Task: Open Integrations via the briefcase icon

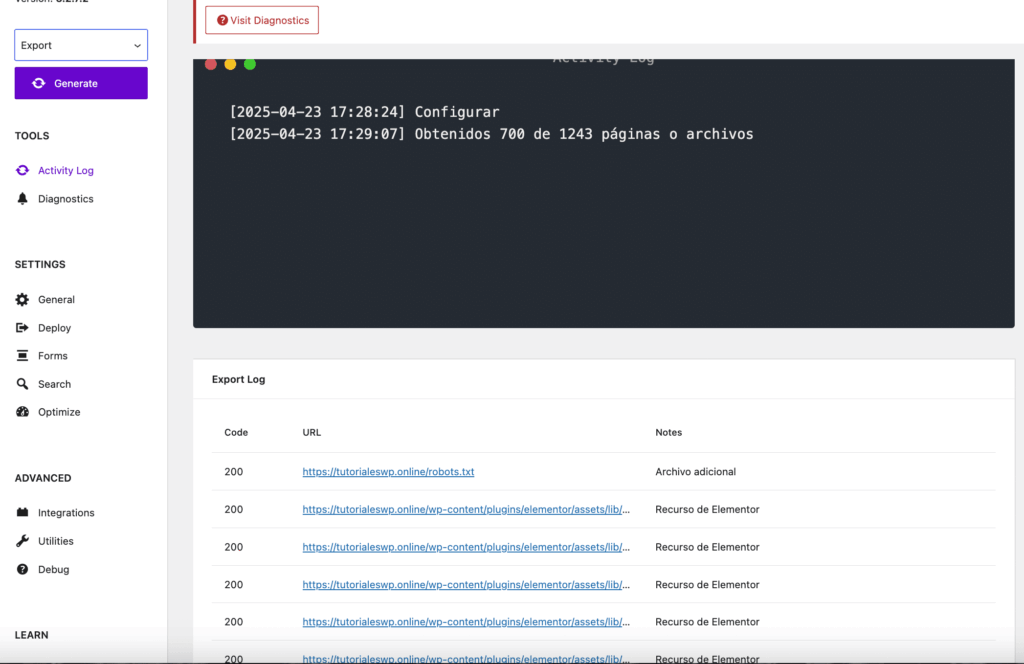Action: (x=22, y=512)
